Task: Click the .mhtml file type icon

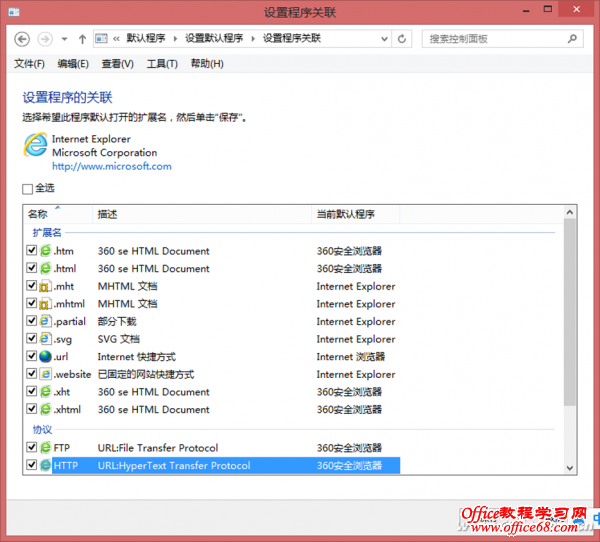Action: (x=46, y=304)
